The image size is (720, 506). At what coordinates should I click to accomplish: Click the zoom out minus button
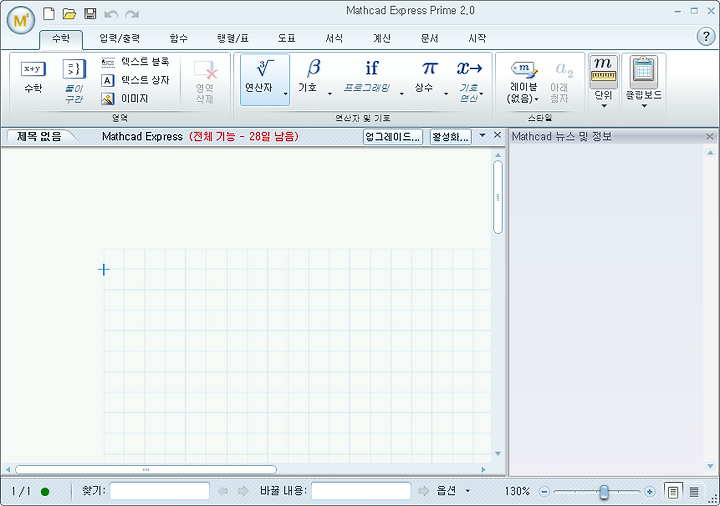click(x=544, y=492)
